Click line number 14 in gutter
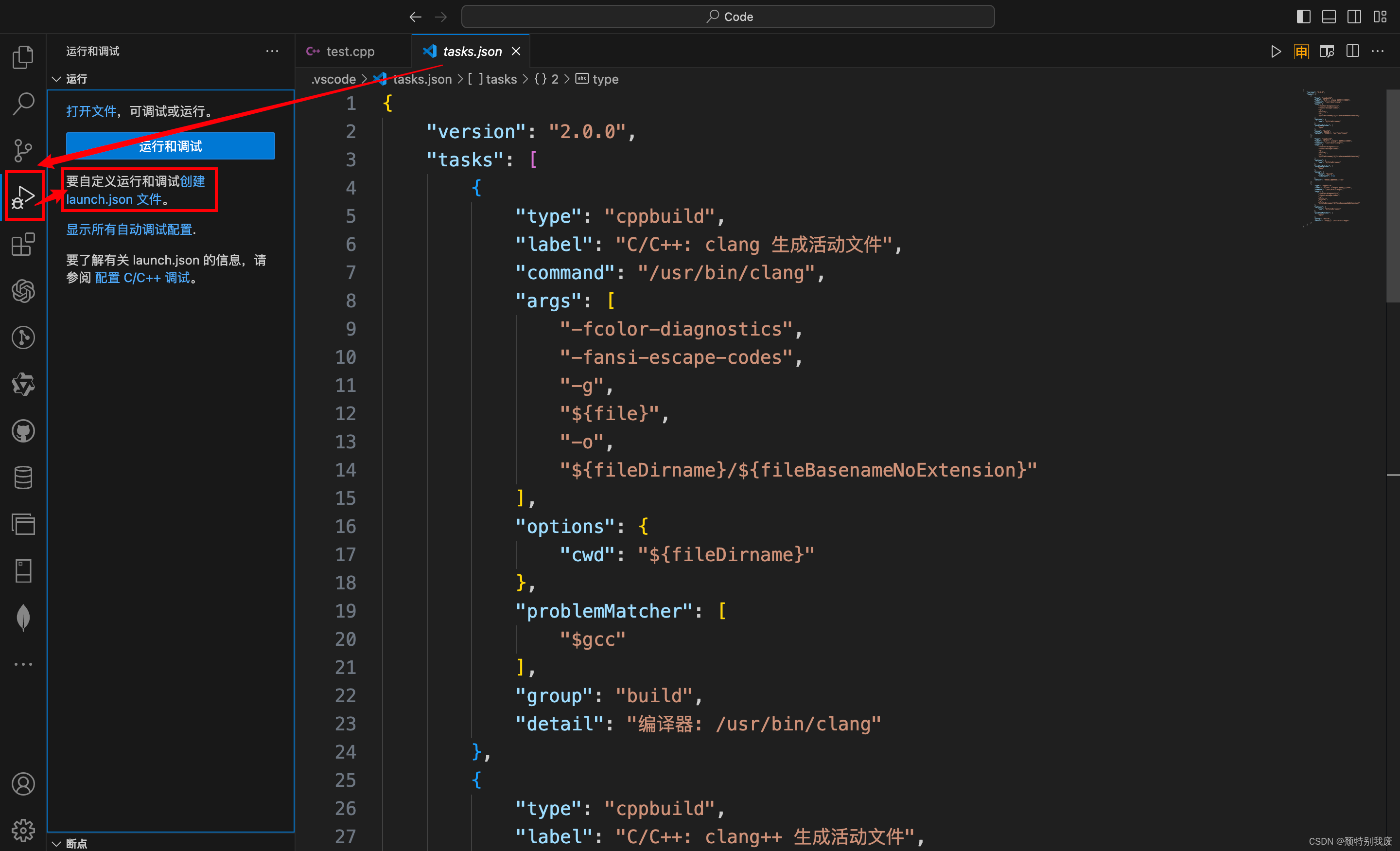The height and width of the screenshot is (851, 1400). point(346,470)
